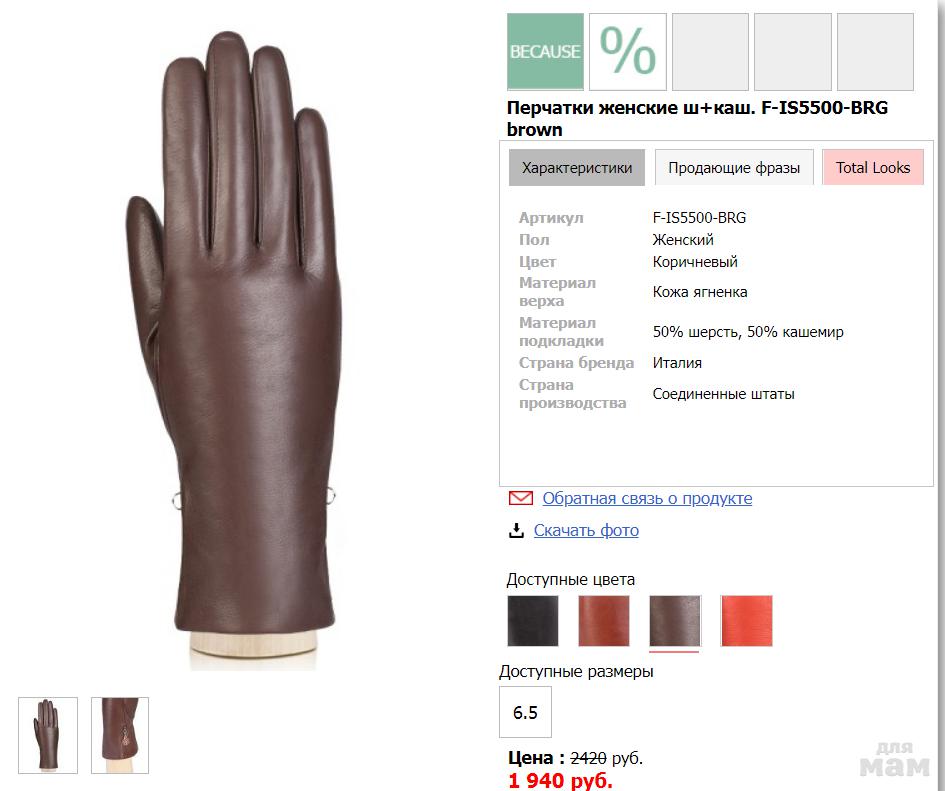The height and width of the screenshot is (791, 945).
Task: Click the large brown glove product image
Action: coord(234,350)
